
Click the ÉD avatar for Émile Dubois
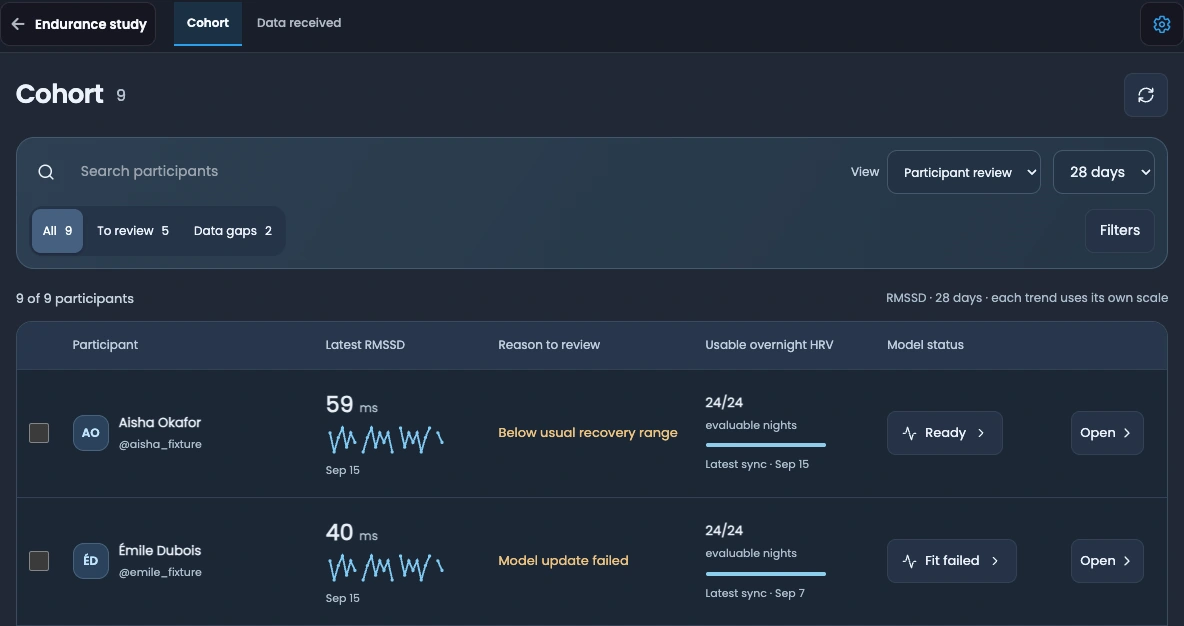91,560
